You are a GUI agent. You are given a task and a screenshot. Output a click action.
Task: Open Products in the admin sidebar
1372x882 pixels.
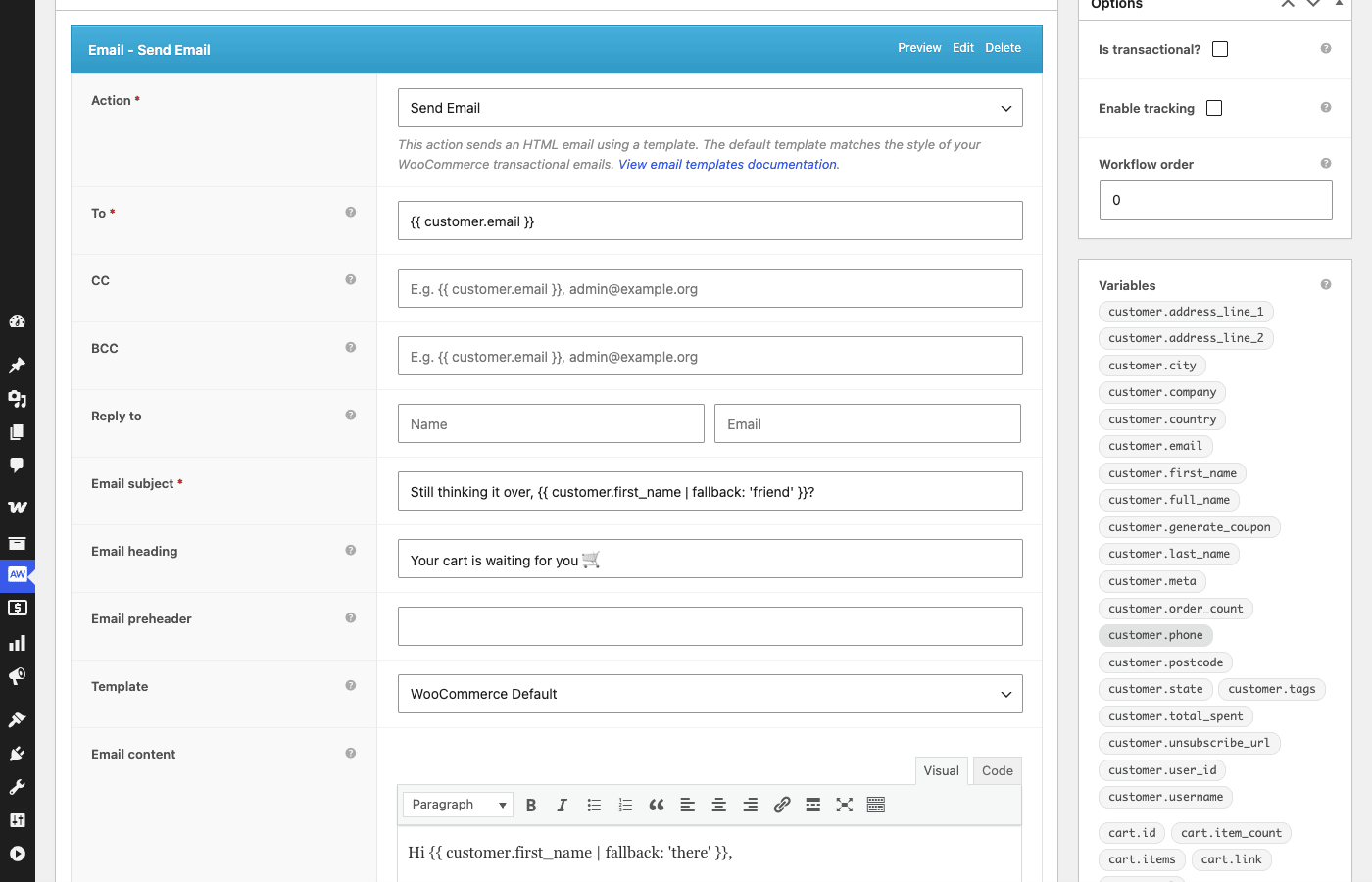click(17, 543)
